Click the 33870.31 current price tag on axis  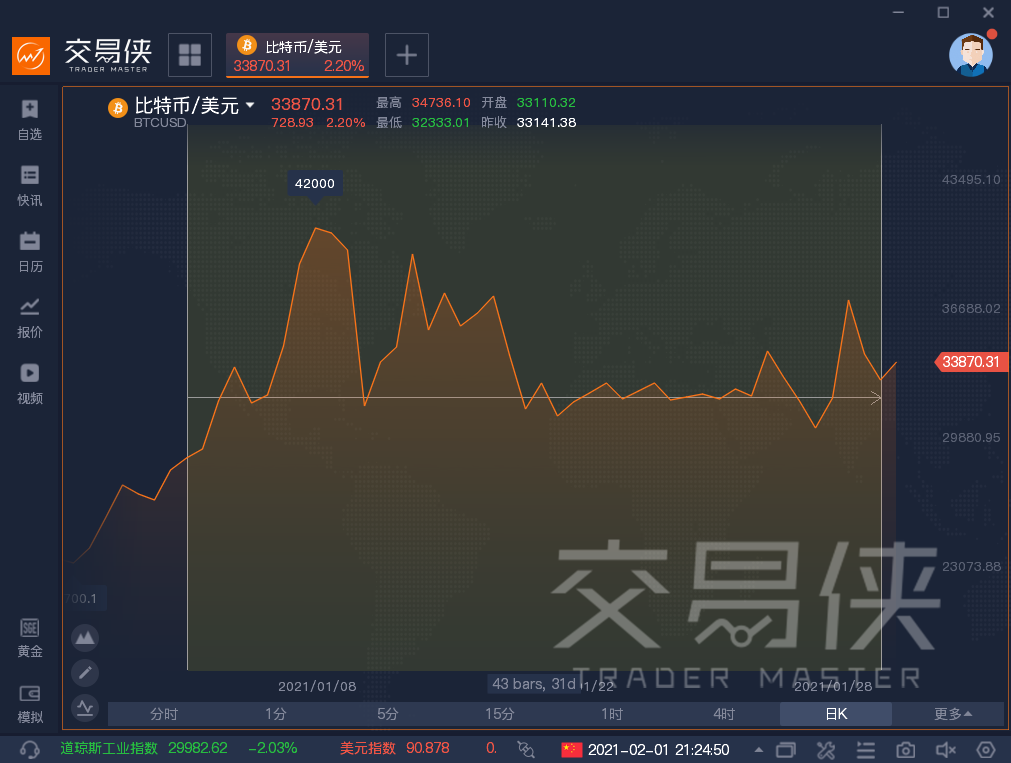970,362
